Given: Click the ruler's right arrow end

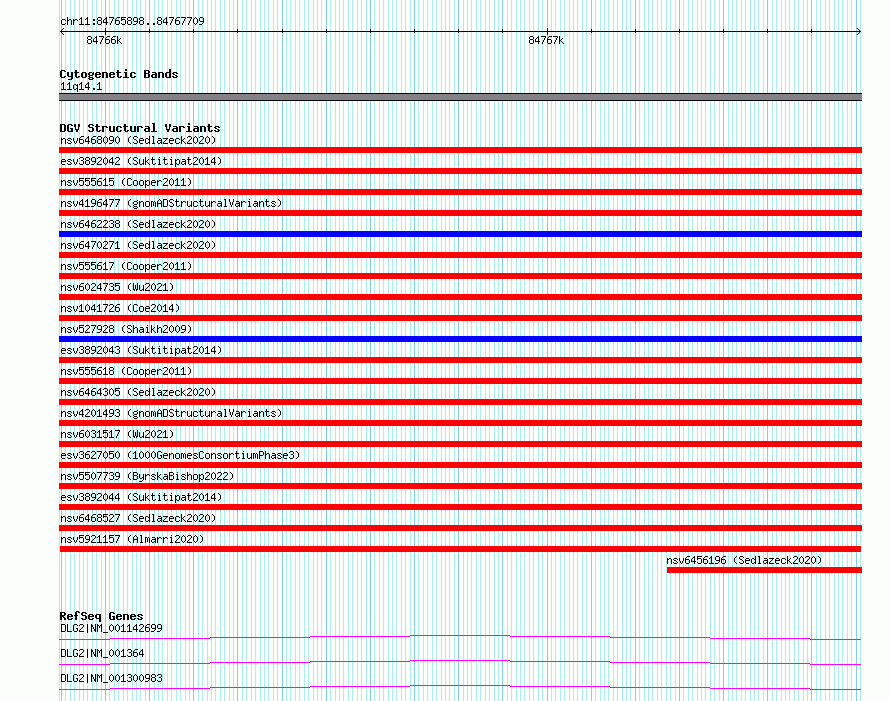Looking at the screenshot, I should click(x=859, y=32).
